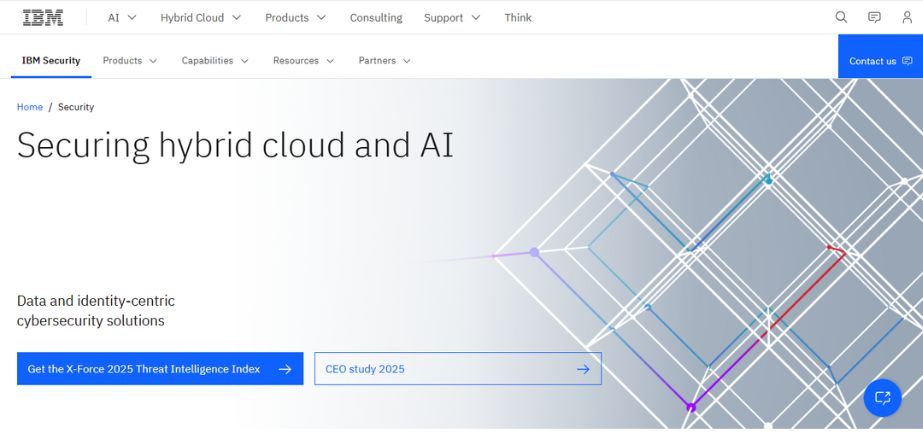The image size is (923, 435).
Task: Go to the Think menu item
Action: tap(518, 17)
